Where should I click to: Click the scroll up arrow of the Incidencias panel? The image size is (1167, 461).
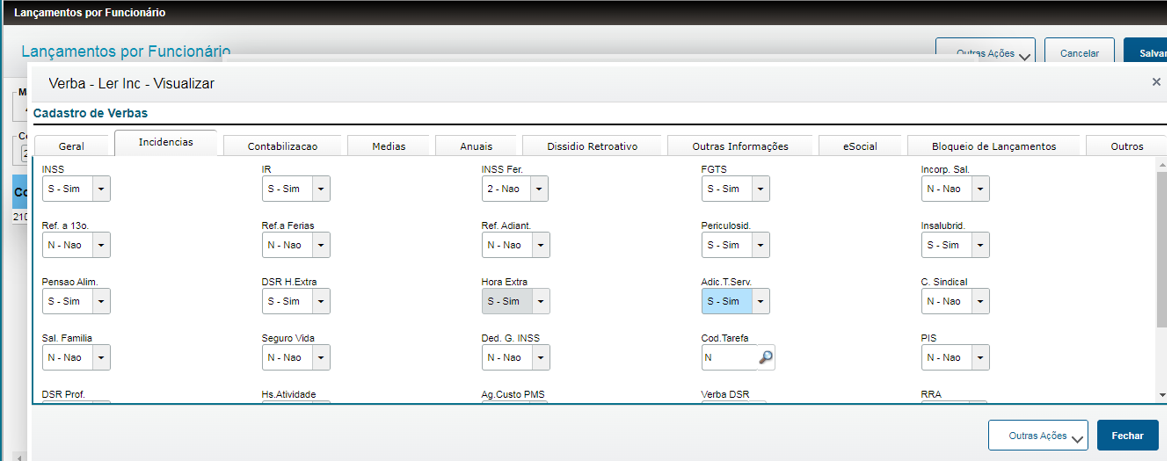click(1162, 164)
